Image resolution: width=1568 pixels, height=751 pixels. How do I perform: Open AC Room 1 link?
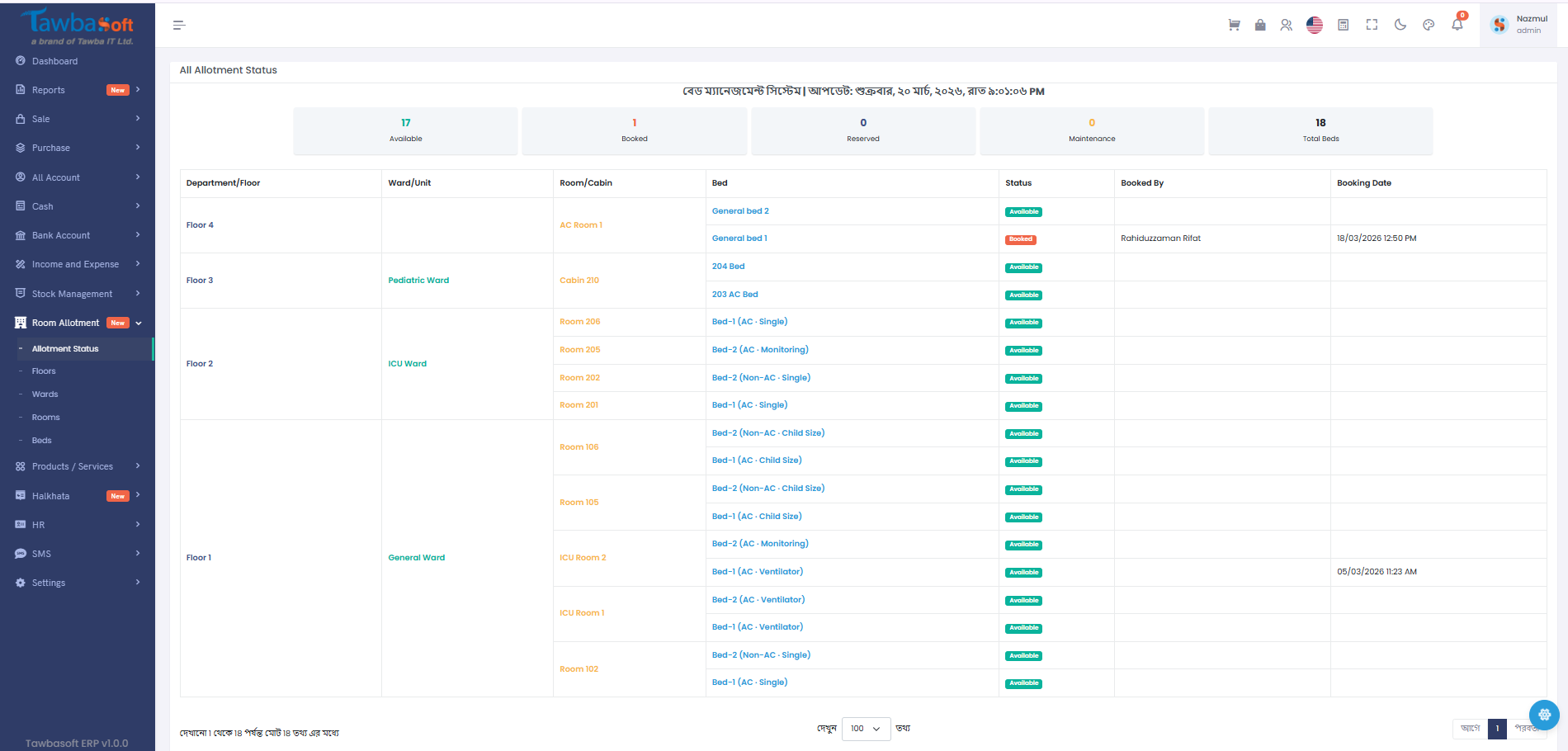click(x=581, y=225)
